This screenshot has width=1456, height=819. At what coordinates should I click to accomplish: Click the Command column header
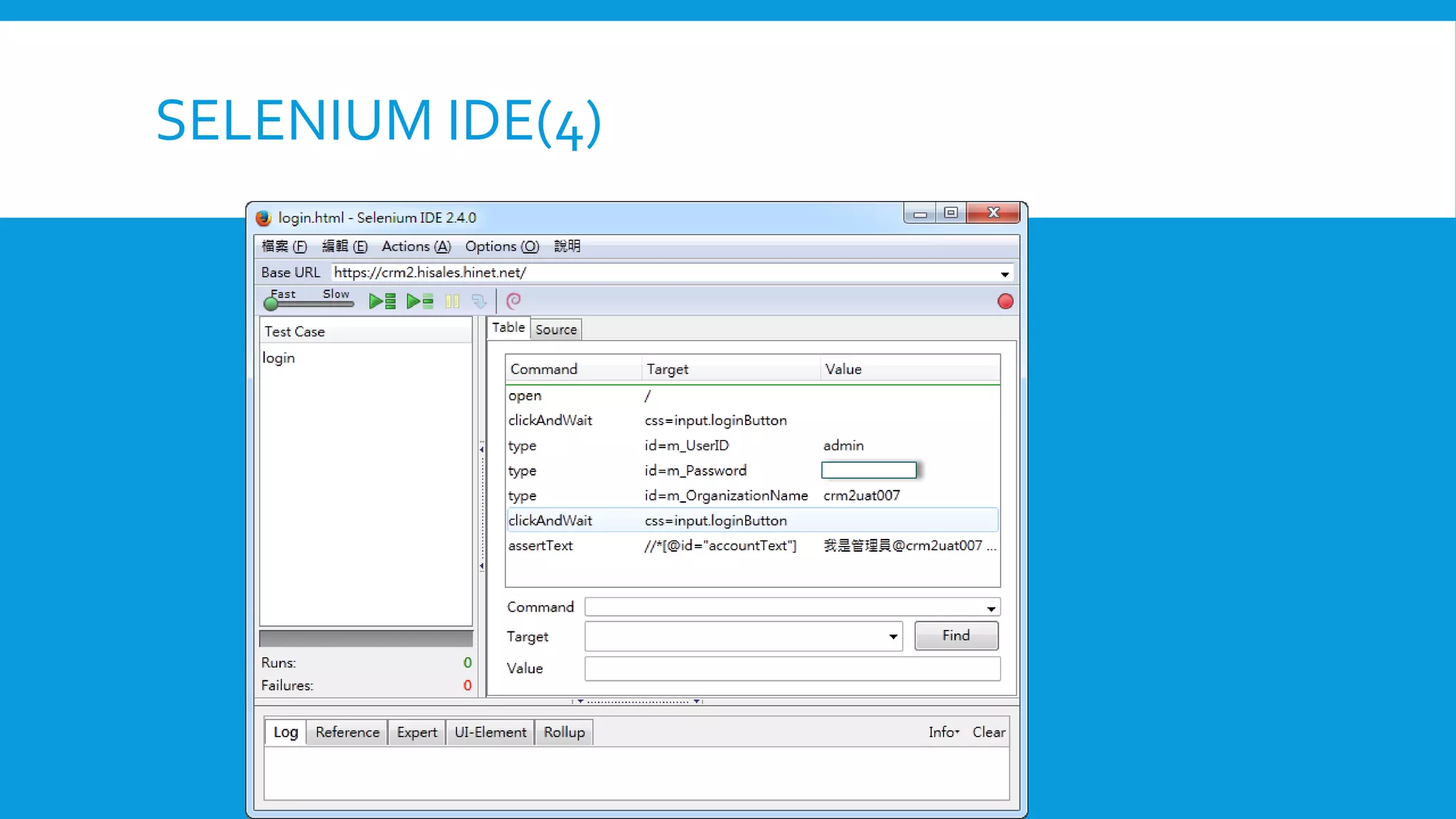click(574, 370)
